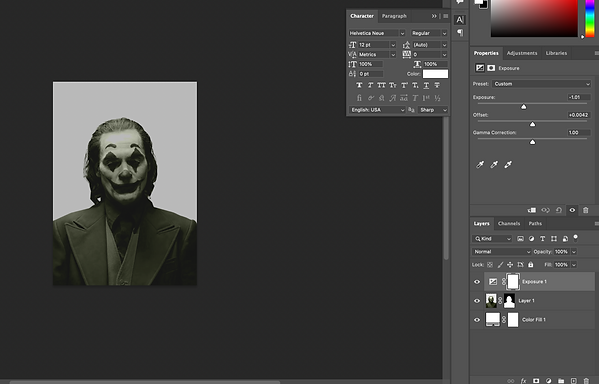Toggle Faux Italic in Character panel

tap(370, 85)
